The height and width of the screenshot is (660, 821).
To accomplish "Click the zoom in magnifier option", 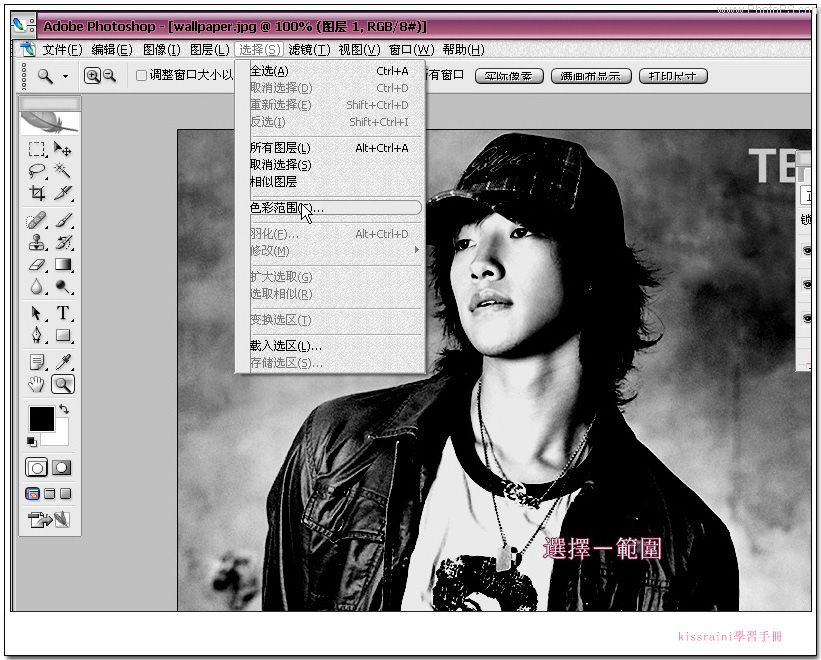I will pos(92,76).
